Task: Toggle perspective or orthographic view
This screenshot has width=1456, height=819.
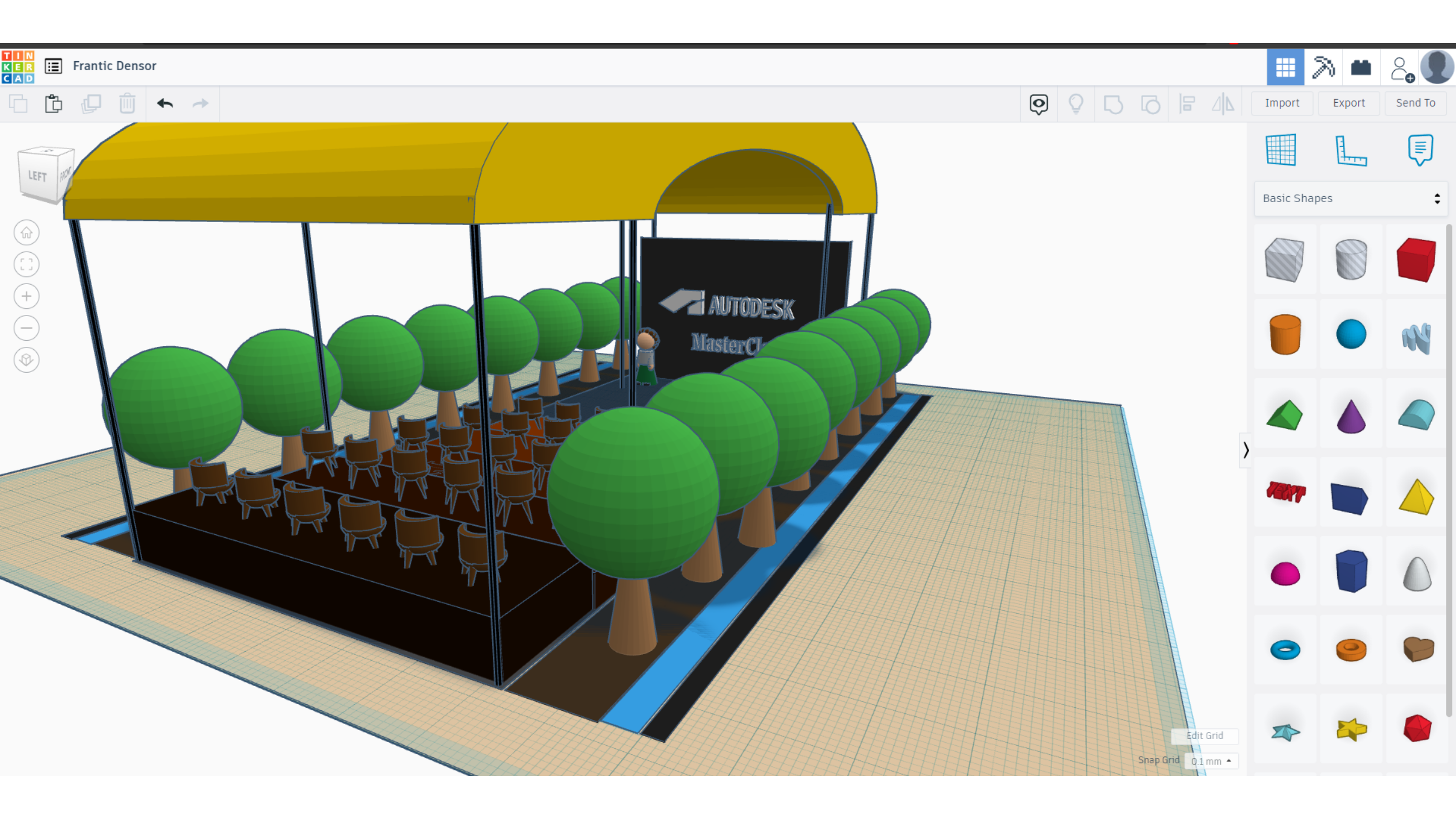Action: (x=27, y=360)
